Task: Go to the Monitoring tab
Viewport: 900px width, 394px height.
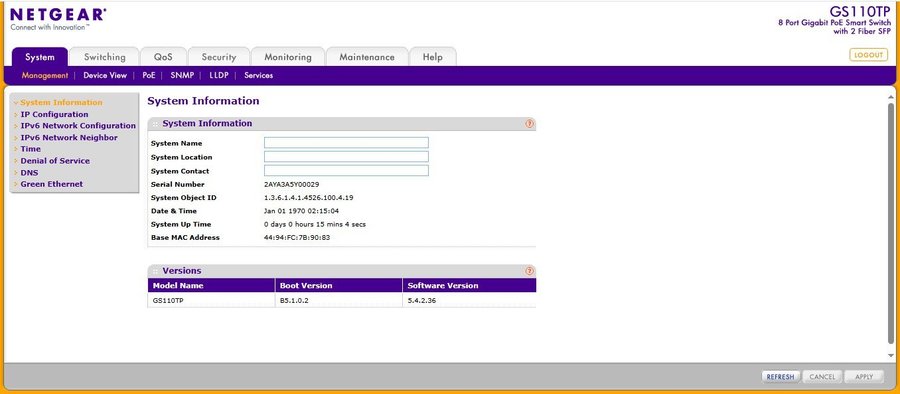Action: [x=288, y=57]
